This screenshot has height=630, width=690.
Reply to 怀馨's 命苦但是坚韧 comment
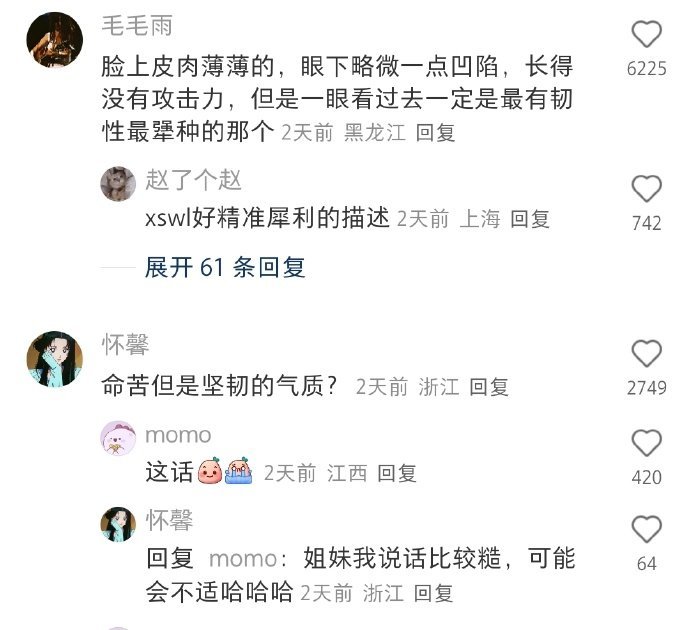tap(489, 387)
